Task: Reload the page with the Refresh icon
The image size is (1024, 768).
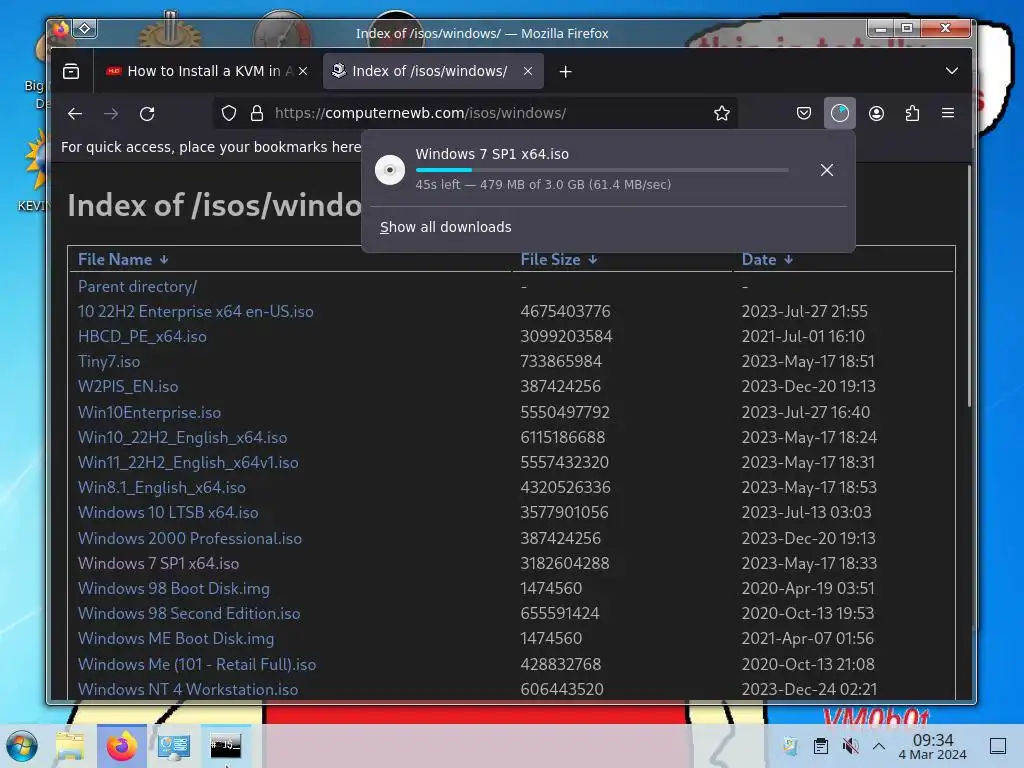Action: click(147, 114)
